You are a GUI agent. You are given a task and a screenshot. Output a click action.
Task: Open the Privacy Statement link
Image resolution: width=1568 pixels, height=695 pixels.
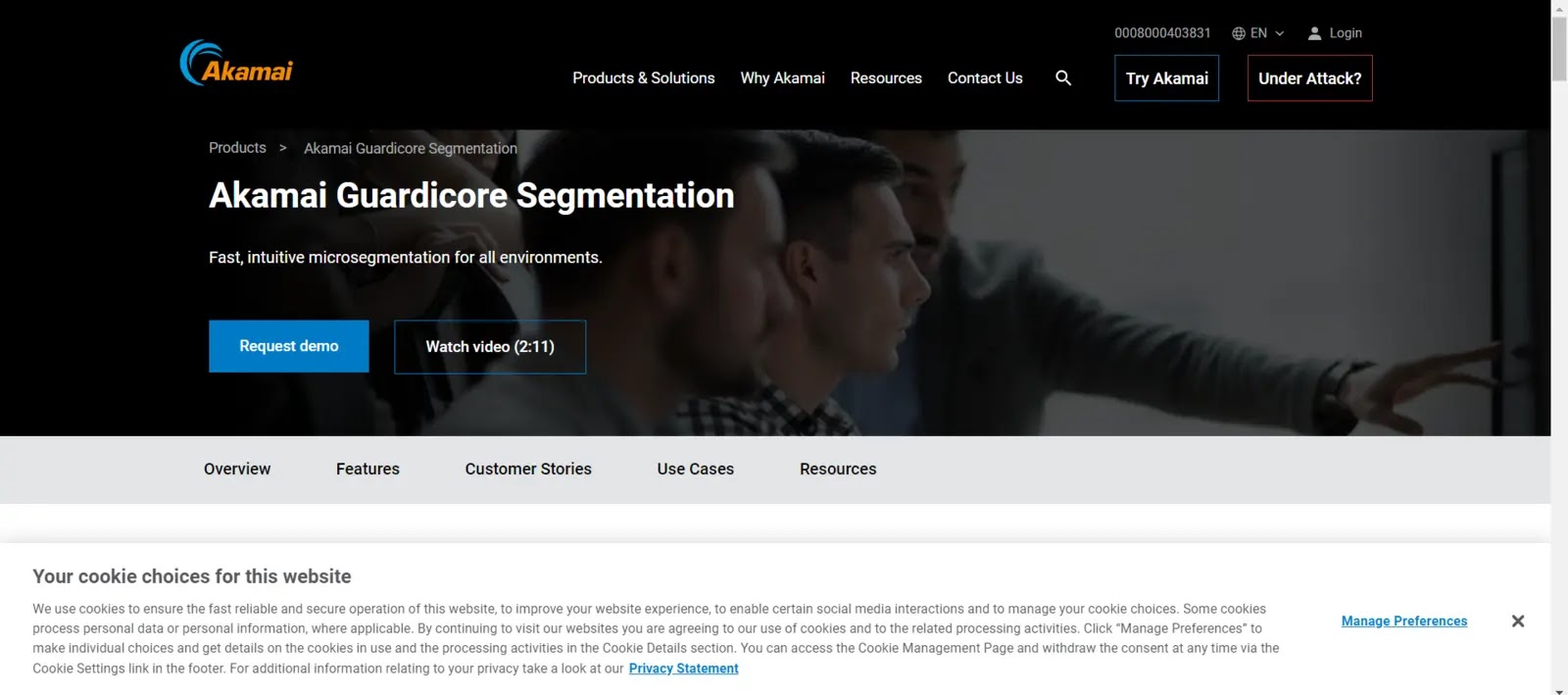tap(683, 669)
